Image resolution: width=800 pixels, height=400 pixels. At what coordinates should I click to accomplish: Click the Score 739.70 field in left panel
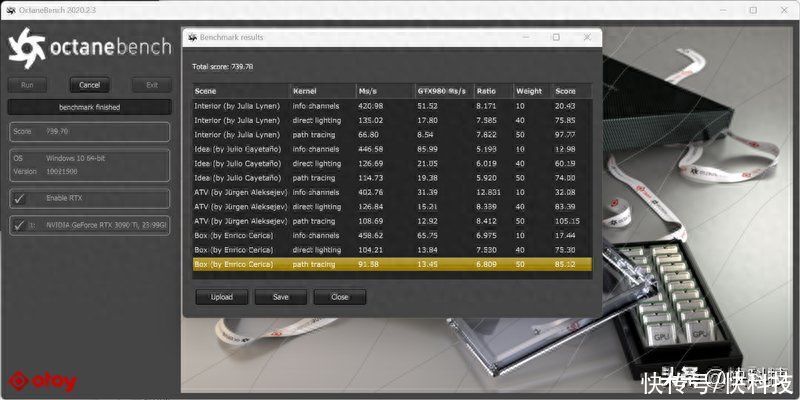pos(89,132)
